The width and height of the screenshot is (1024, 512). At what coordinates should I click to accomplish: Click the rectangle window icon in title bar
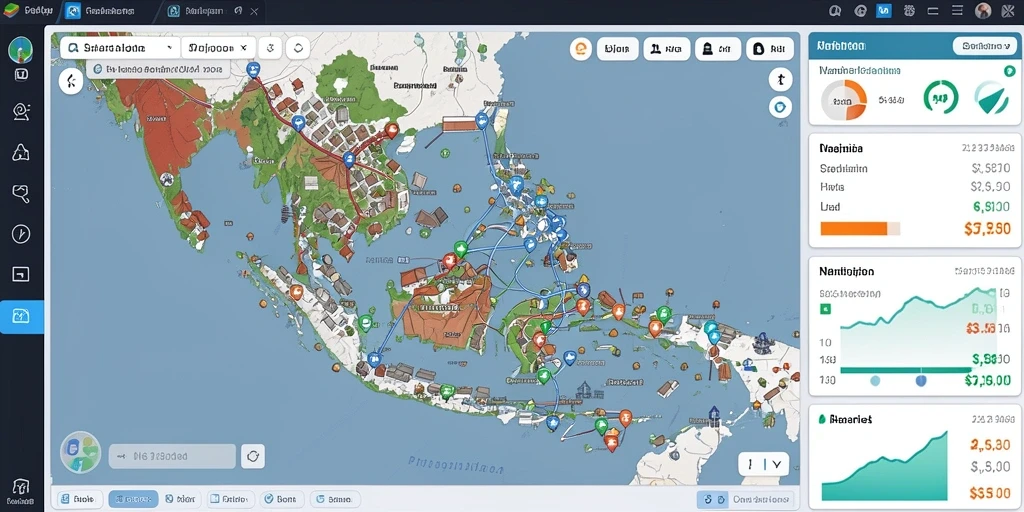(x=933, y=10)
